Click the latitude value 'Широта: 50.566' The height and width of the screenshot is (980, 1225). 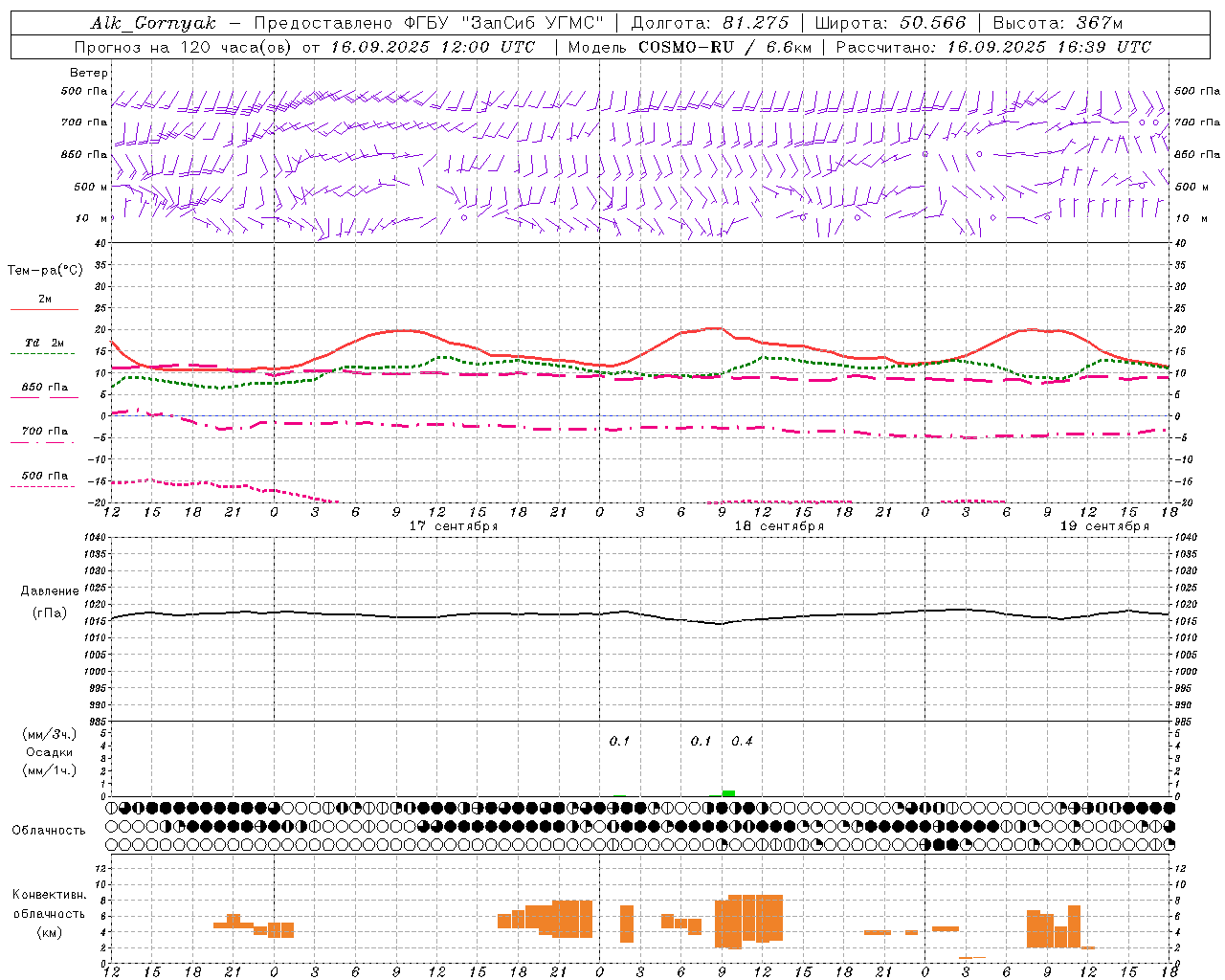[891, 23]
